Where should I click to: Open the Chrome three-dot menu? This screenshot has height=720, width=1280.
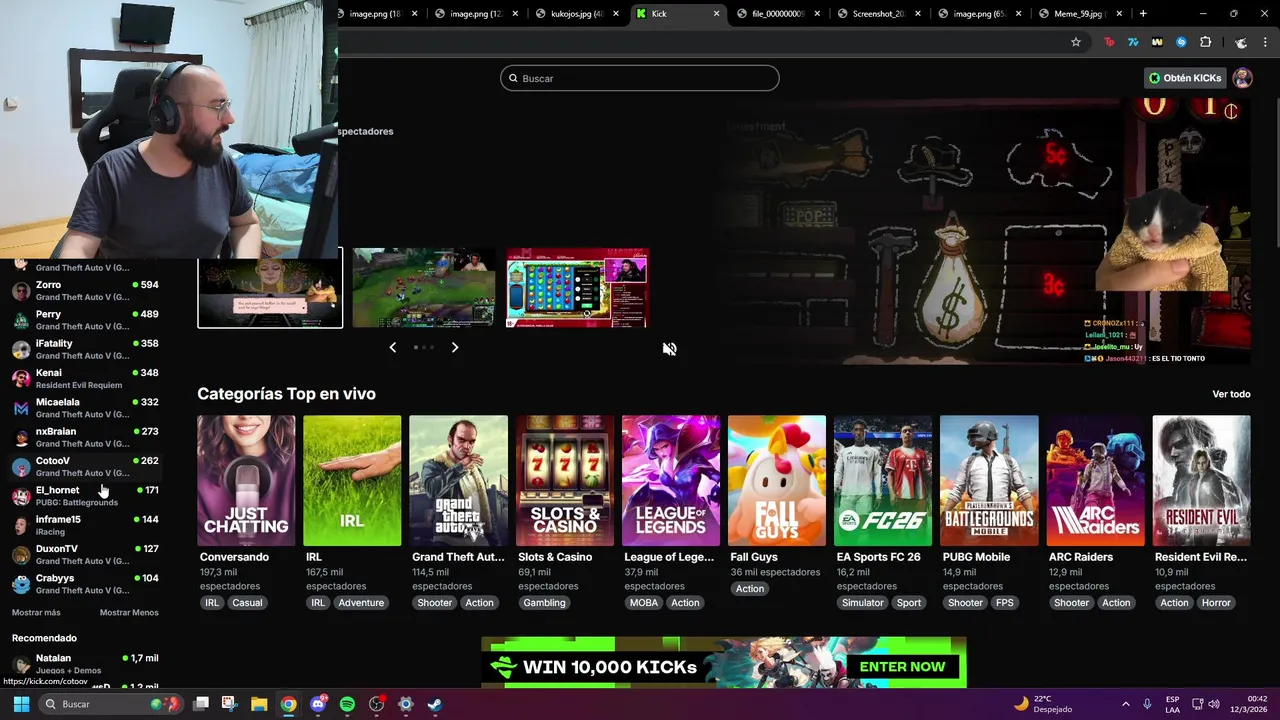point(1265,42)
